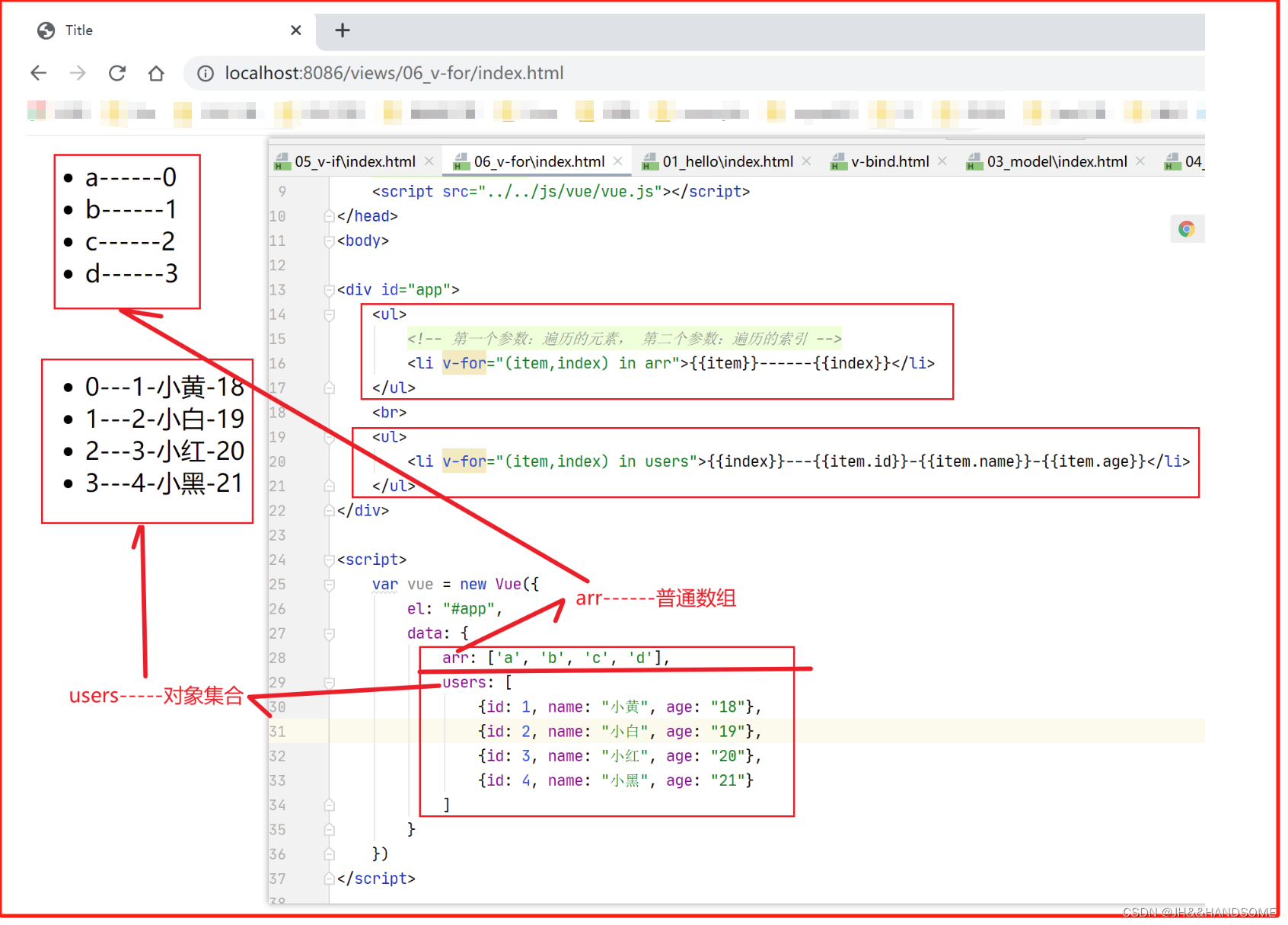Close the 05_v-if\index.html editor tab

click(x=429, y=161)
